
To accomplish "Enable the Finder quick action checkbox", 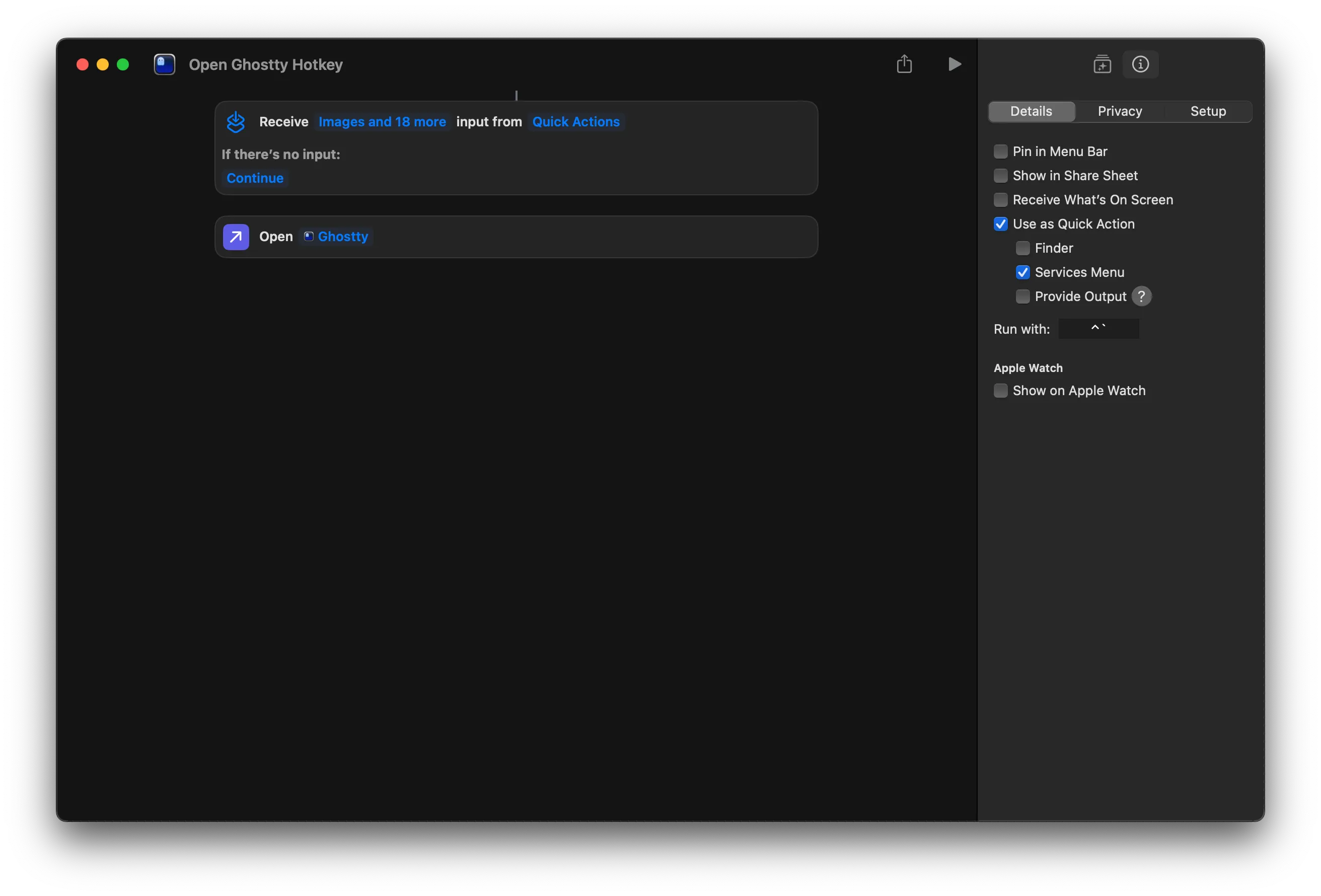I will coord(1022,248).
